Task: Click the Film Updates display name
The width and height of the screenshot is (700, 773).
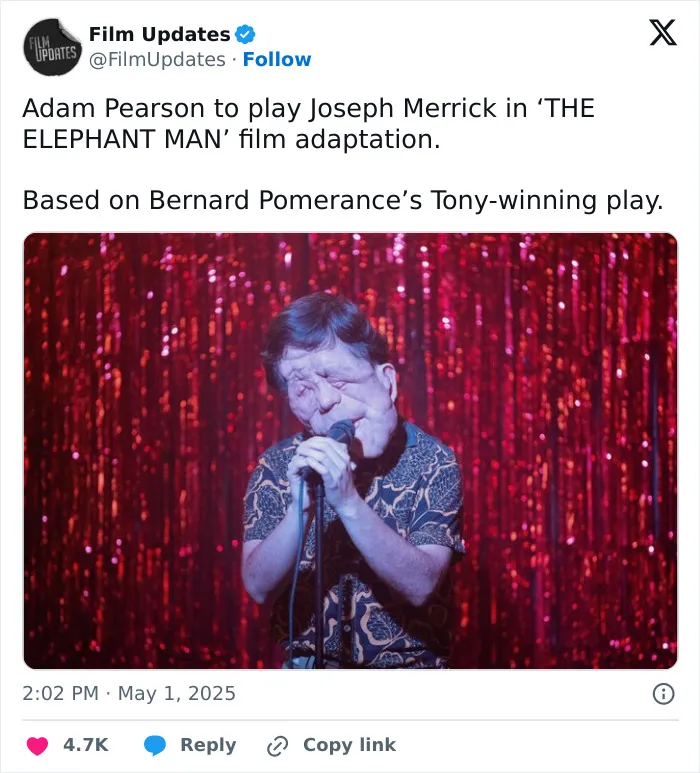Action: 159,35
